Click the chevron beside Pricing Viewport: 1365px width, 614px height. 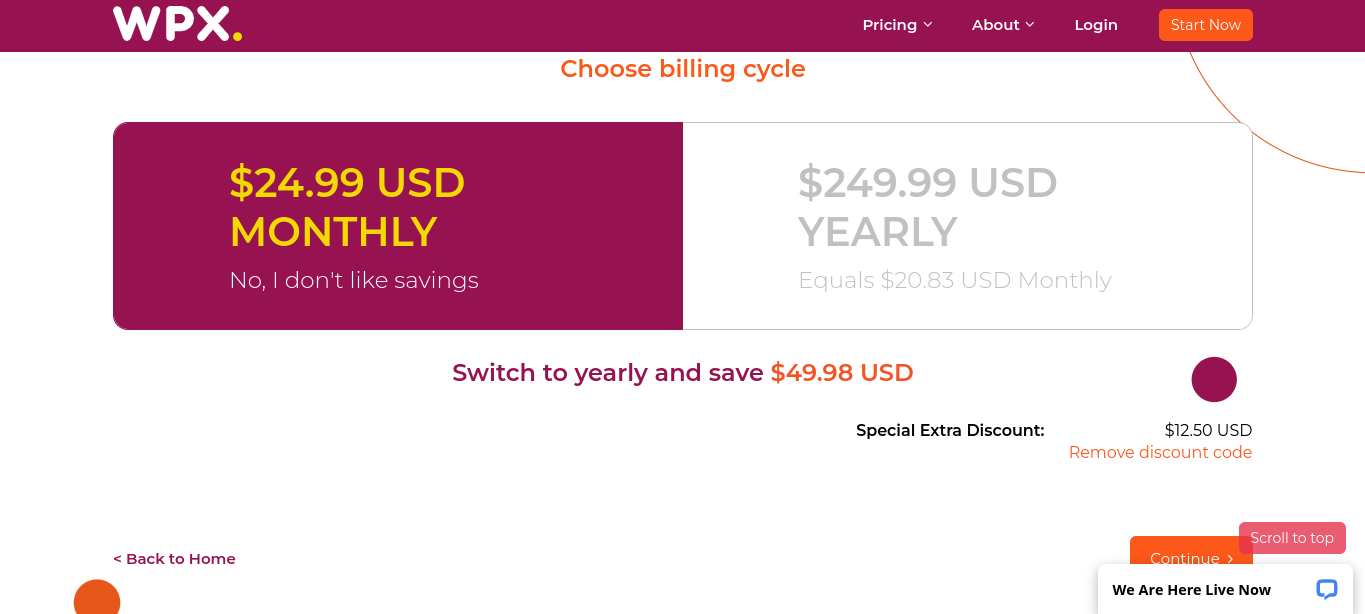[x=928, y=25]
